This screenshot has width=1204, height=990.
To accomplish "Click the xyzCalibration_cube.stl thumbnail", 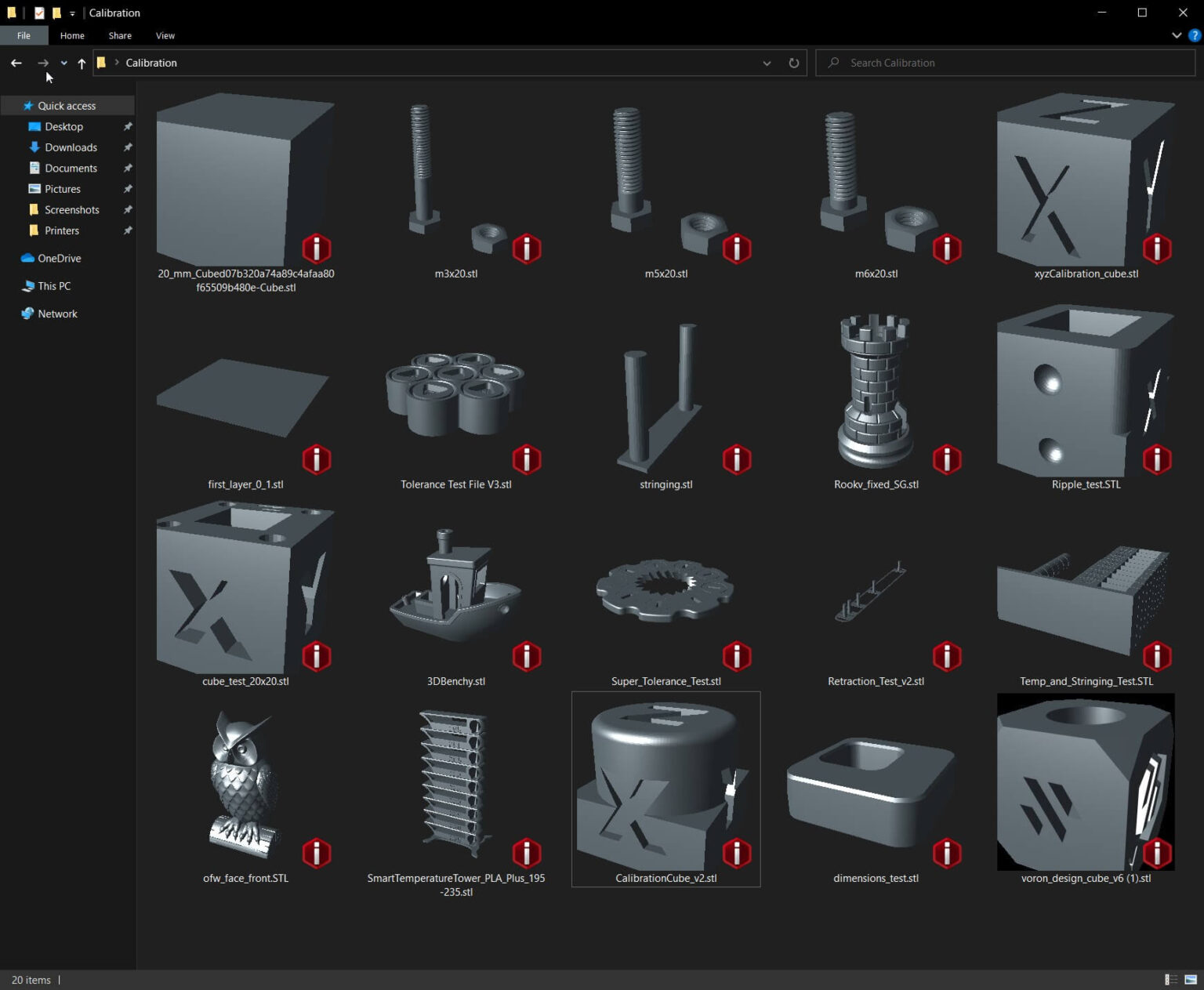I will coord(1086,180).
